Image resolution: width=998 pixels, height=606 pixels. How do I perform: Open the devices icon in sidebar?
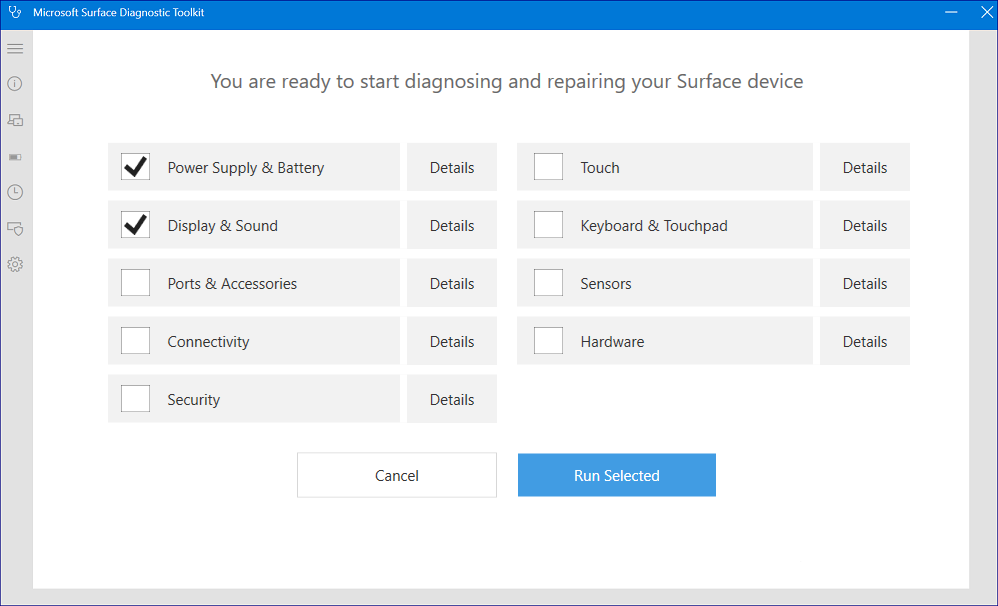pyautogui.click(x=15, y=120)
